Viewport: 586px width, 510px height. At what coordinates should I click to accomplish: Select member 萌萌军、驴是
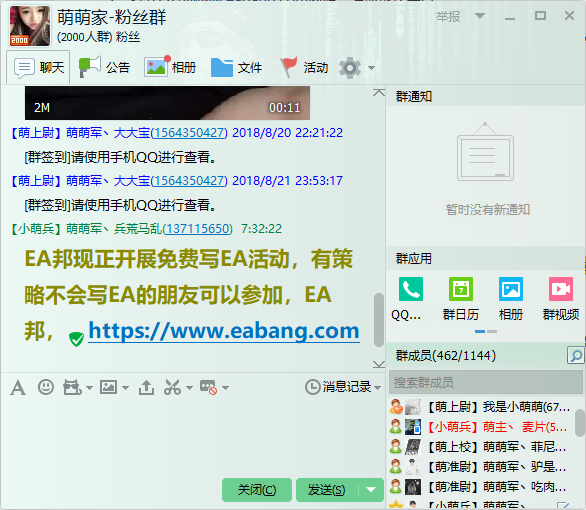tap(481, 467)
